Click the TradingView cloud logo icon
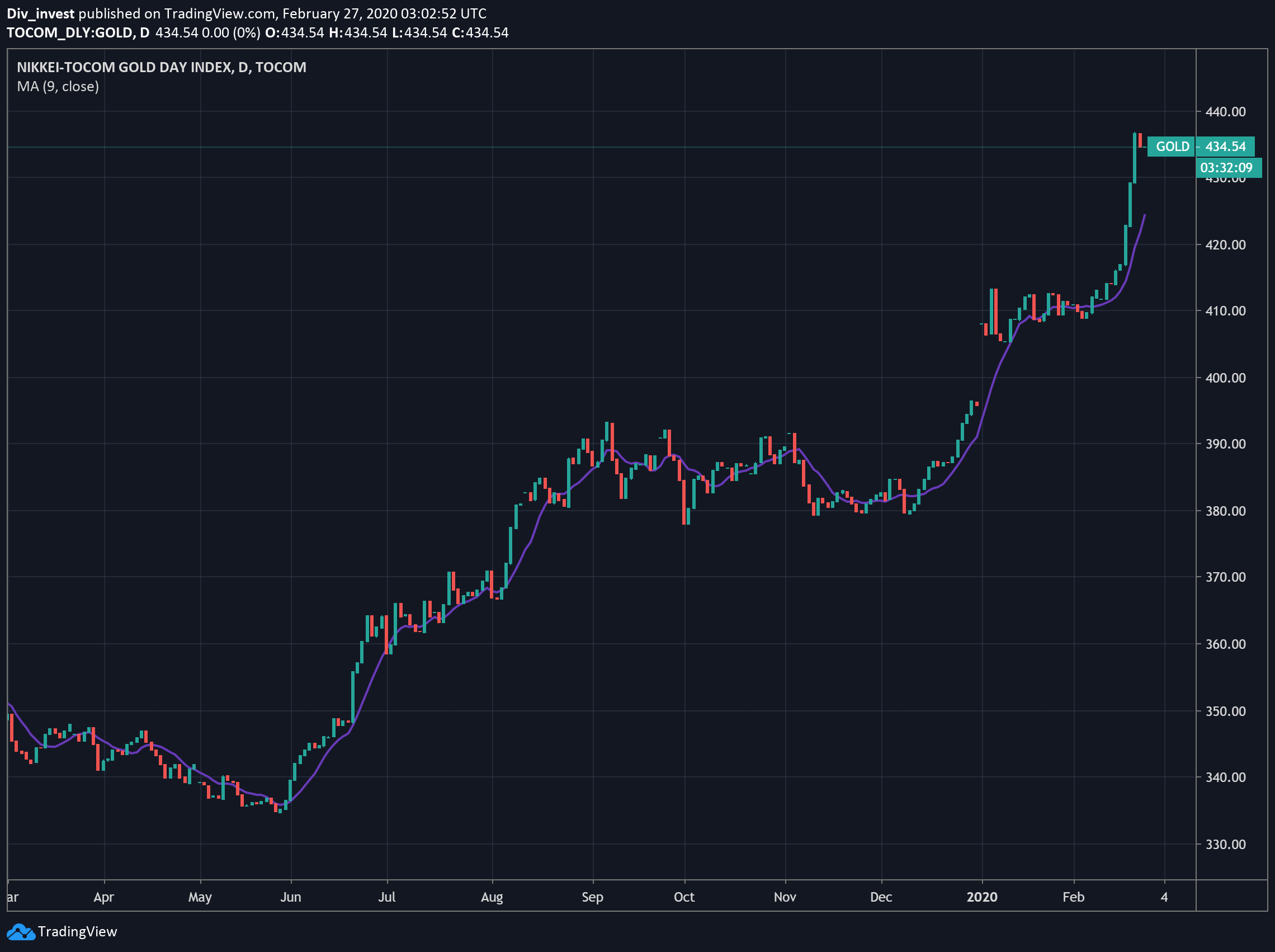1275x952 pixels. click(x=21, y=932)
